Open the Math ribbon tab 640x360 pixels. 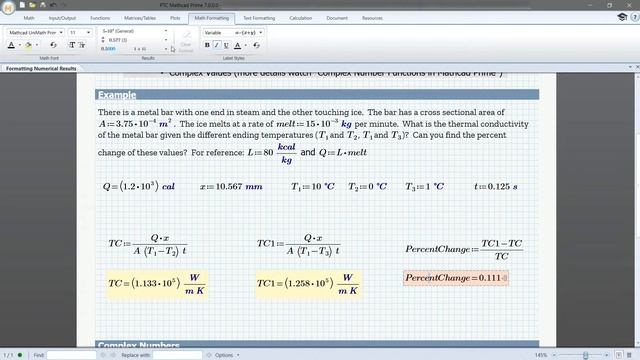point(29,18)
